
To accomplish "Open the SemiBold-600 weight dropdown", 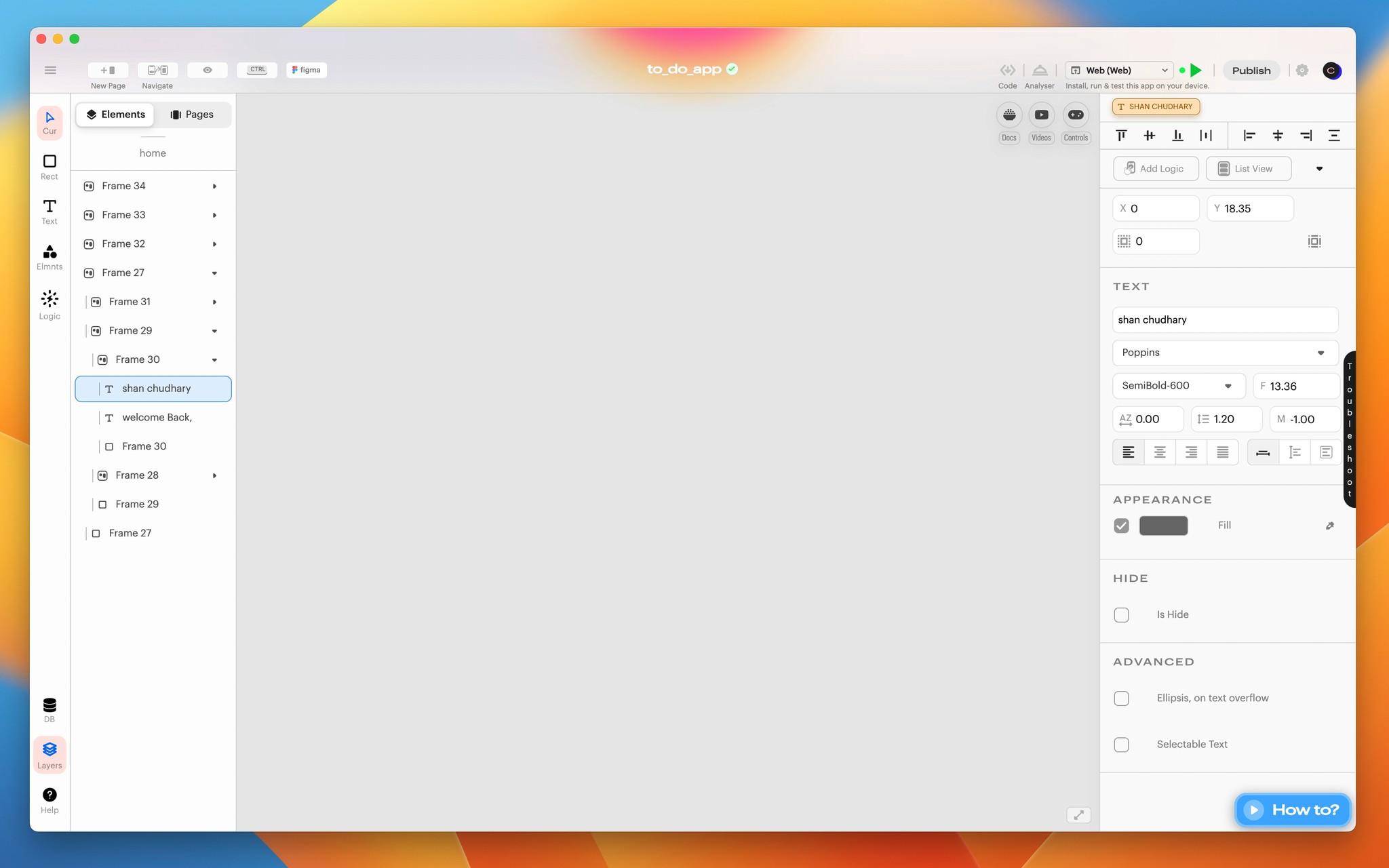I will pyautogui.click(x=1178, y=386).
